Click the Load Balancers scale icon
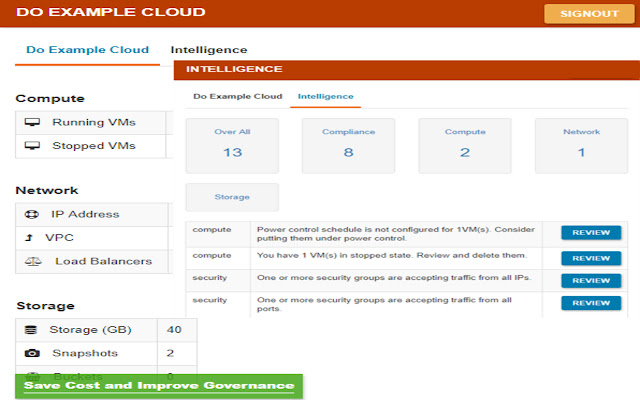Screen dimensions: 640x400 click(32, 262)
